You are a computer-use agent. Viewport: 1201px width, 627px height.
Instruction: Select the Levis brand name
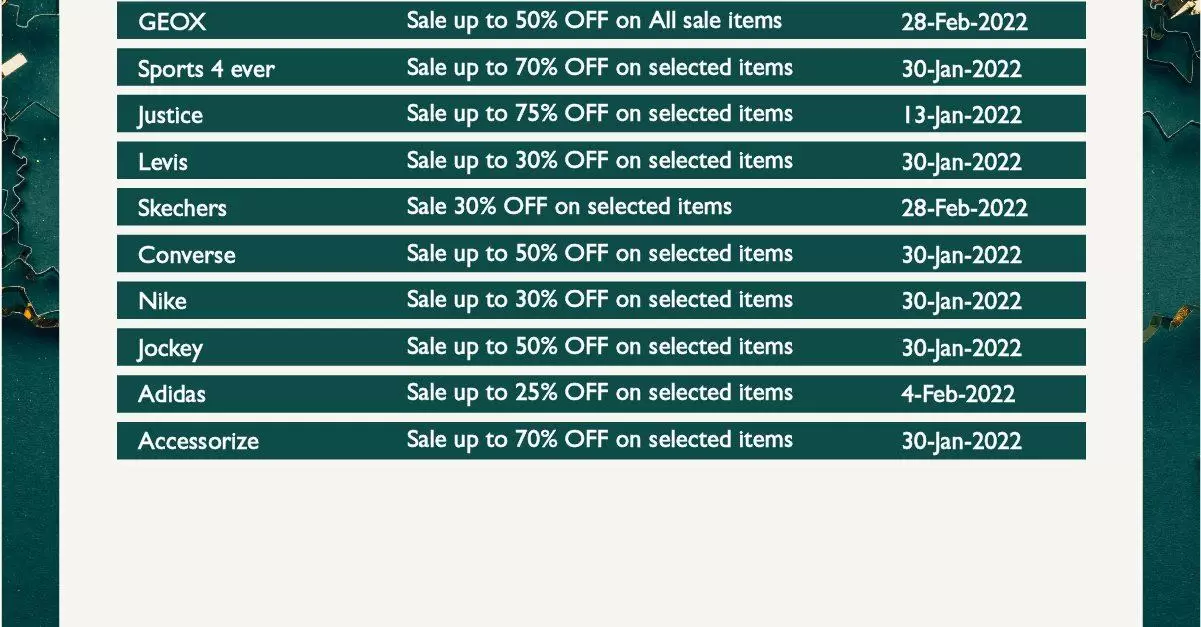coord(163,161)
